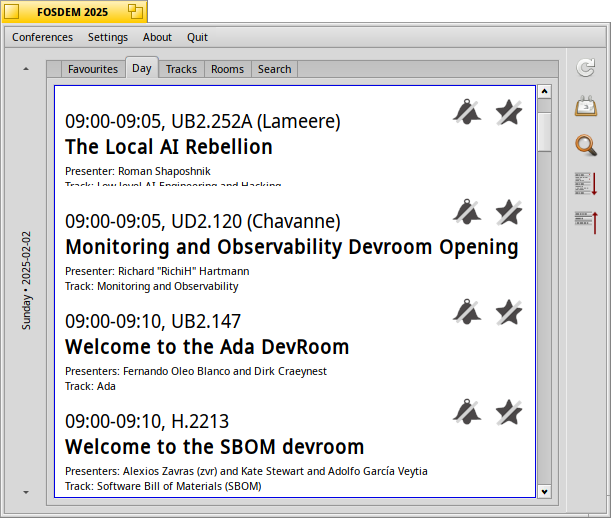
Task: Switch to the Day tab
Action: click(x=142, y=68)
